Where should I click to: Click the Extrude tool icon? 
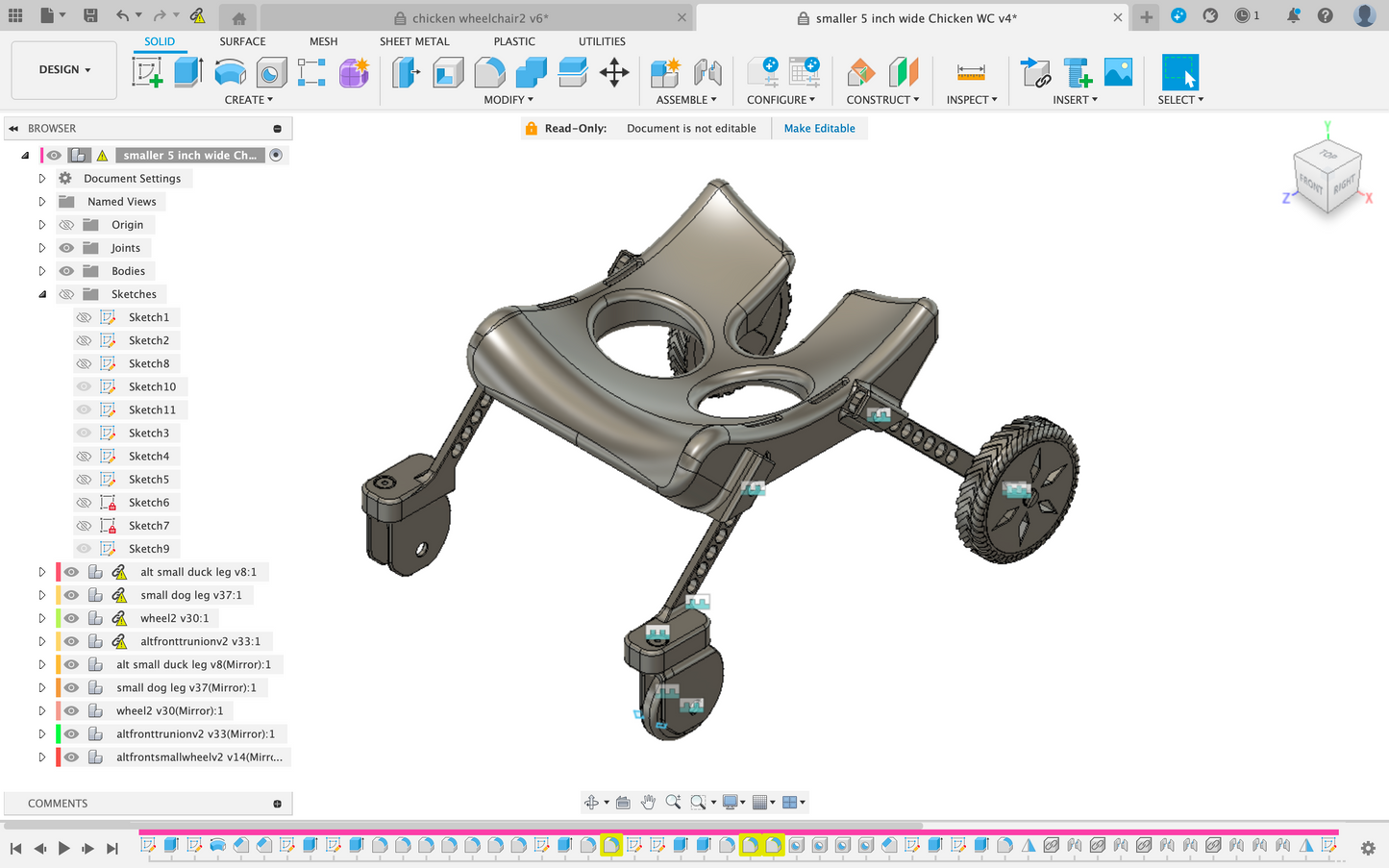[188, 73]
